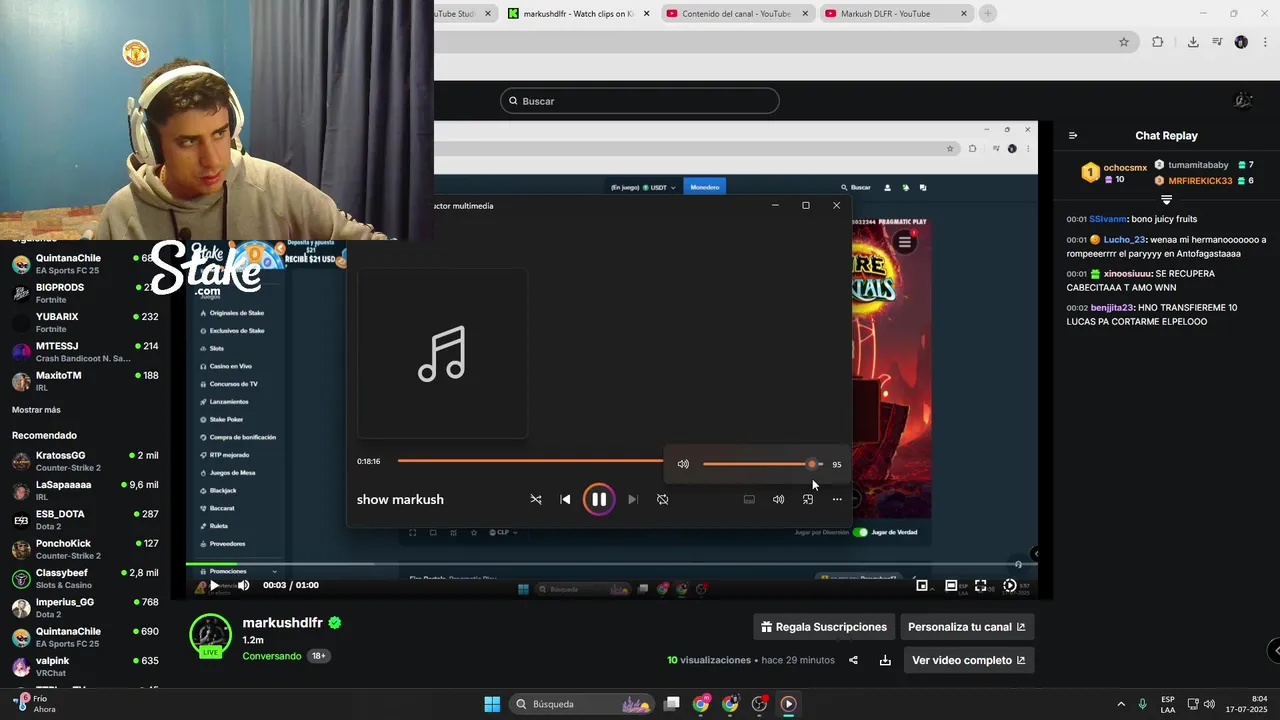Viewport: 1280px width, 720px height.
Task: Open the KratossGG channel in sidebar
Action: 85,461
